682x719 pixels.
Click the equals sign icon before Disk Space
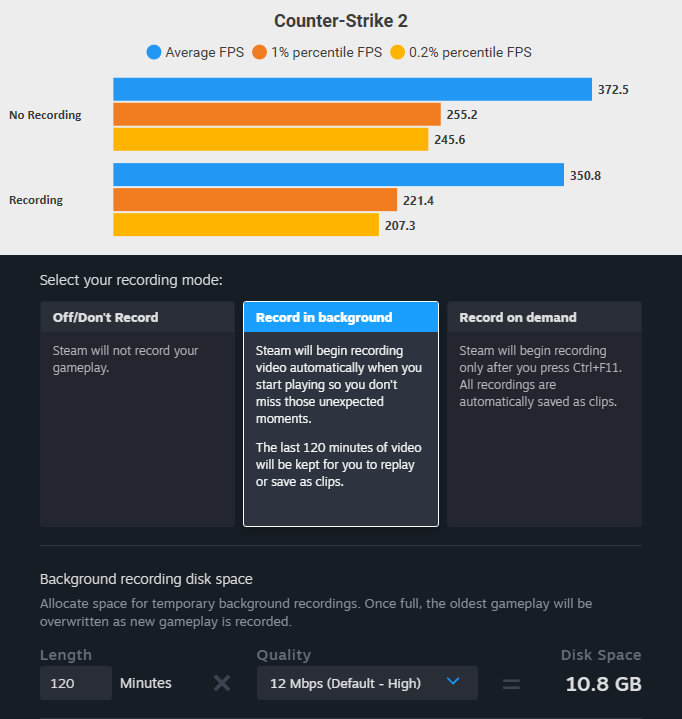(x=511, y=685)
